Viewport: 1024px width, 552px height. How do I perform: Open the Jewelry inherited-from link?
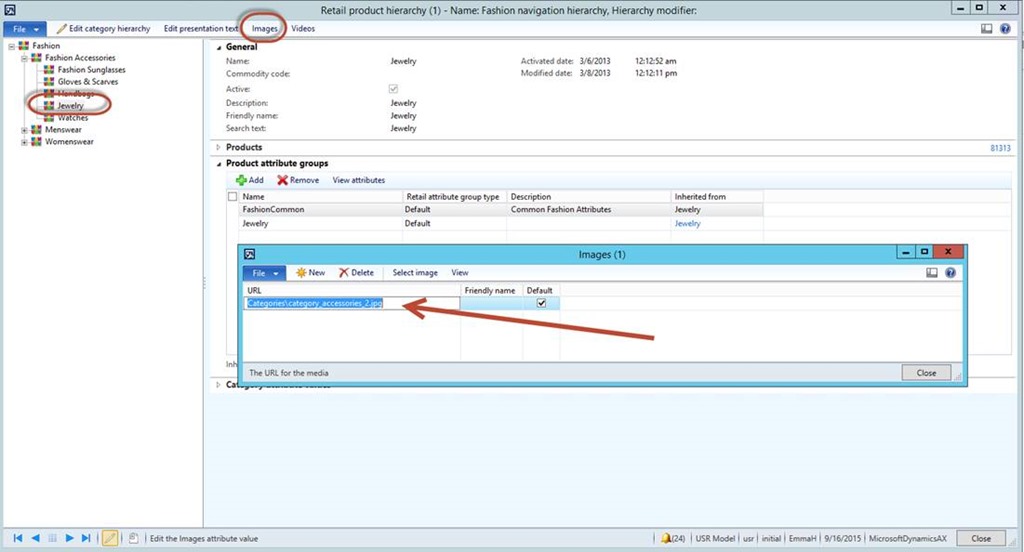[687, 224]
